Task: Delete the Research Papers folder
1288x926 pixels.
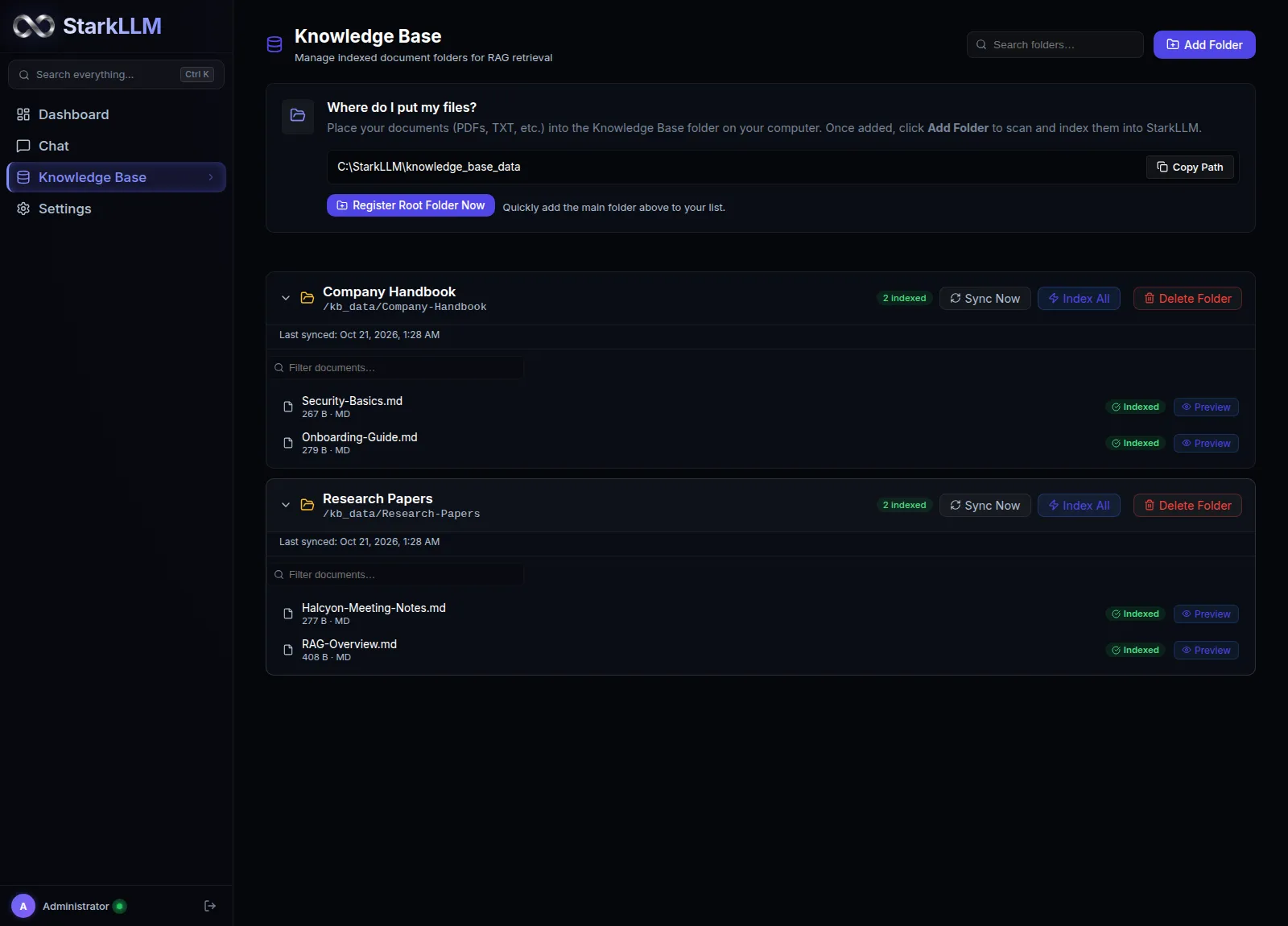Action: tap(1187, 506)
